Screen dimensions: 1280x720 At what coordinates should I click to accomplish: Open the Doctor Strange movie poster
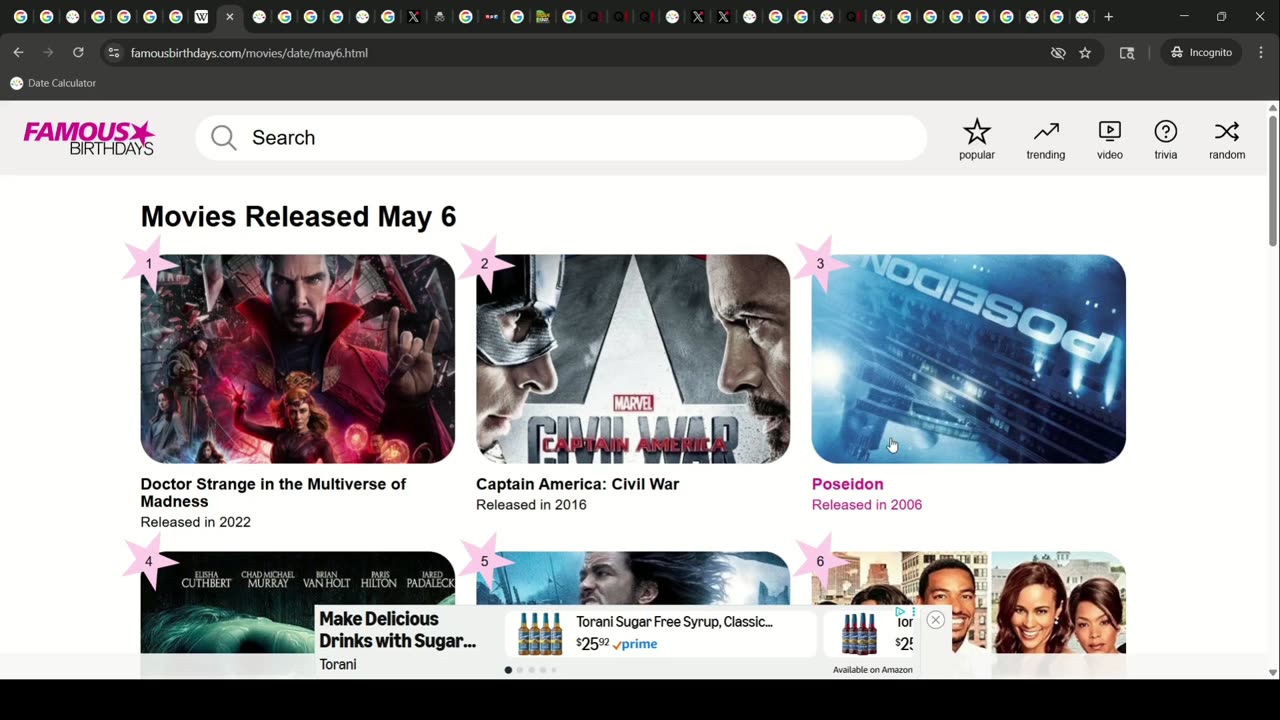297,358
